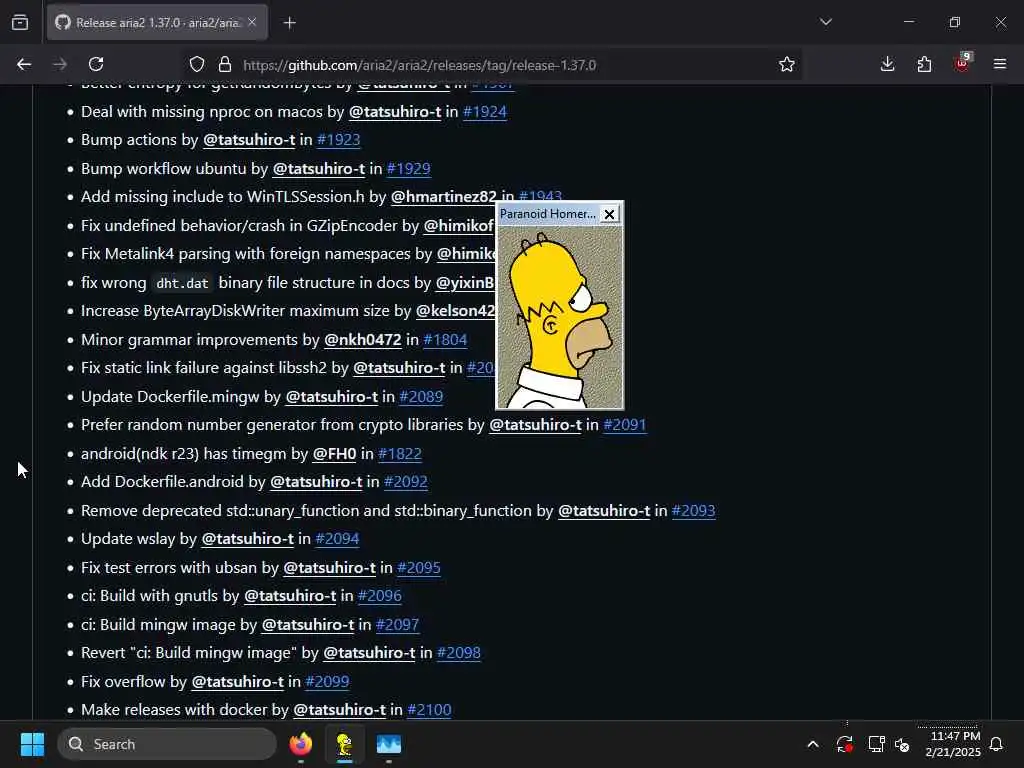Click the Paranoid Homer image
This screenshot has height=768, width=1024.
tap(560, 317)
